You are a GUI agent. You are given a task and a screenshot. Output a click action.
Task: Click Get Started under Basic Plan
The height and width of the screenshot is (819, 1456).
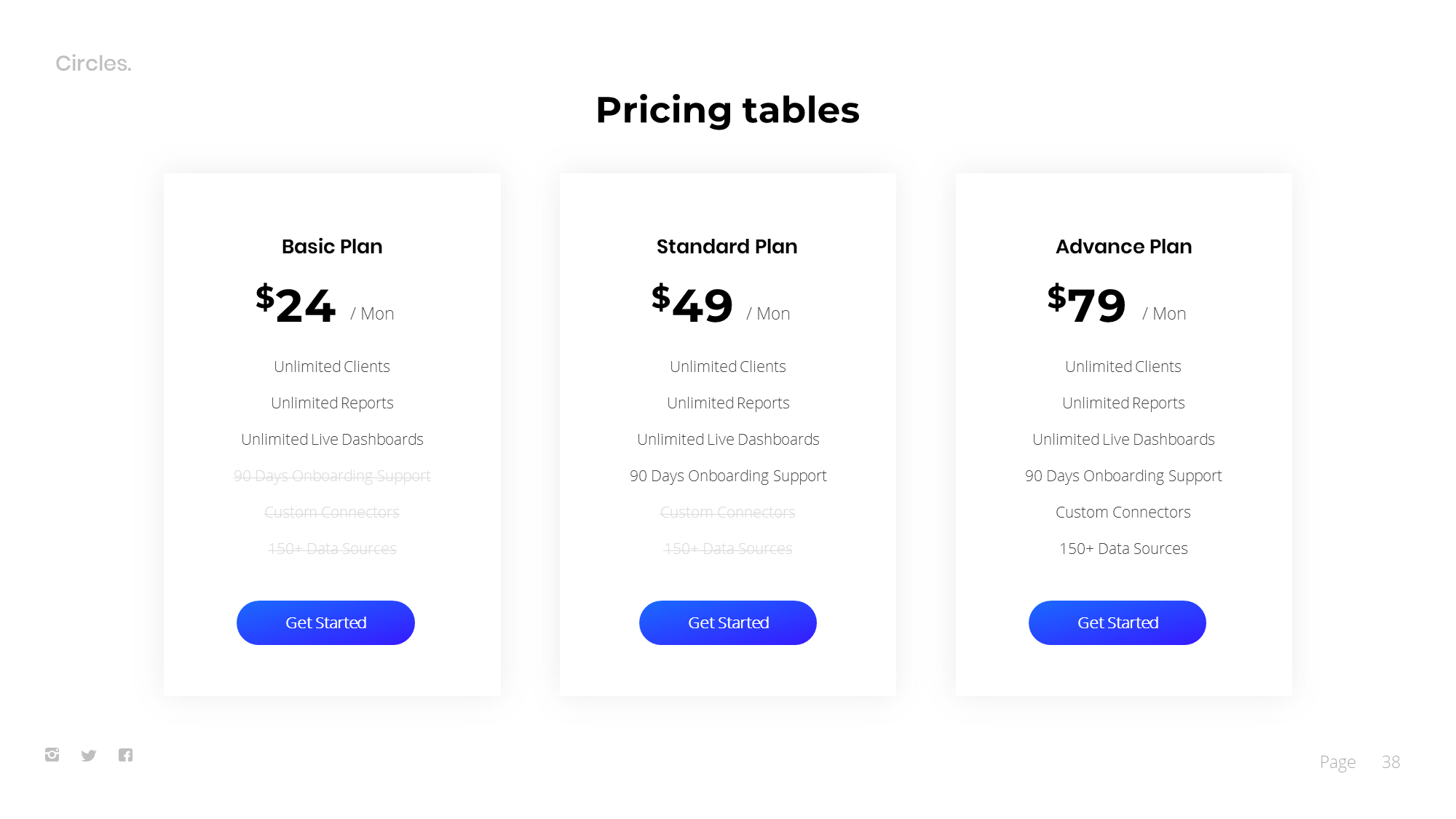[x=325, y=622]
